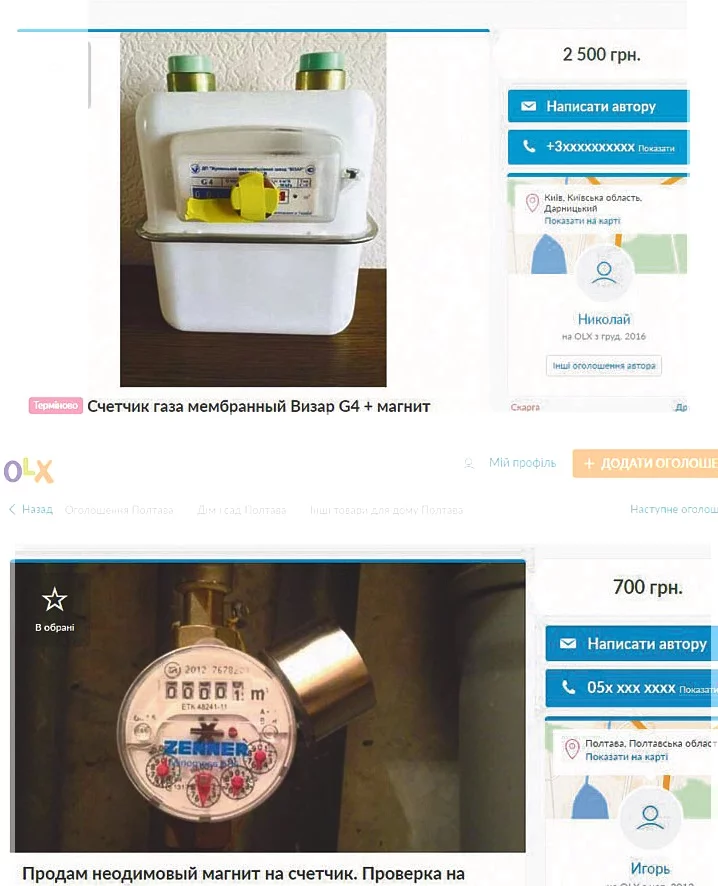Add listing to favorites star icon

[x=55, y=600]
